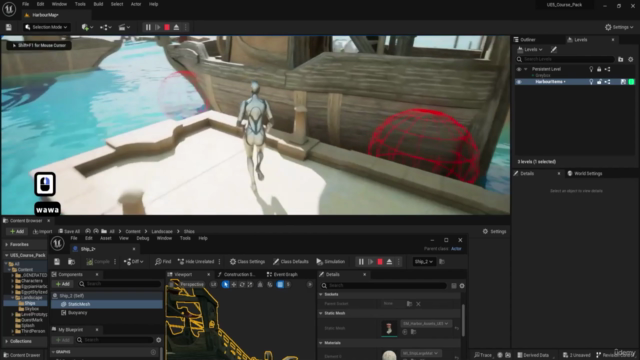
Task: Click Find in blueprint editor toolbar
Action: click(163, 262)
